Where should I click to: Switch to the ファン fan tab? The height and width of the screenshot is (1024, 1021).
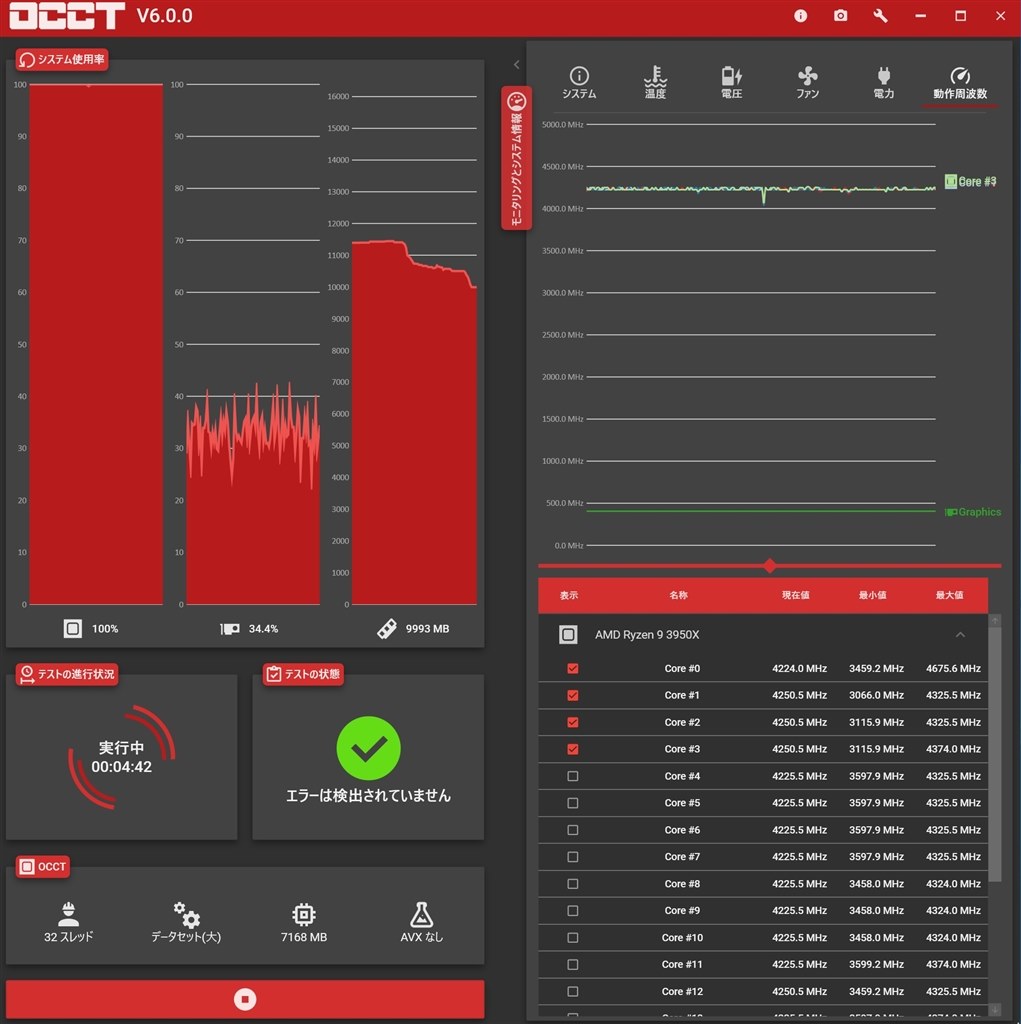click(807, 82)
